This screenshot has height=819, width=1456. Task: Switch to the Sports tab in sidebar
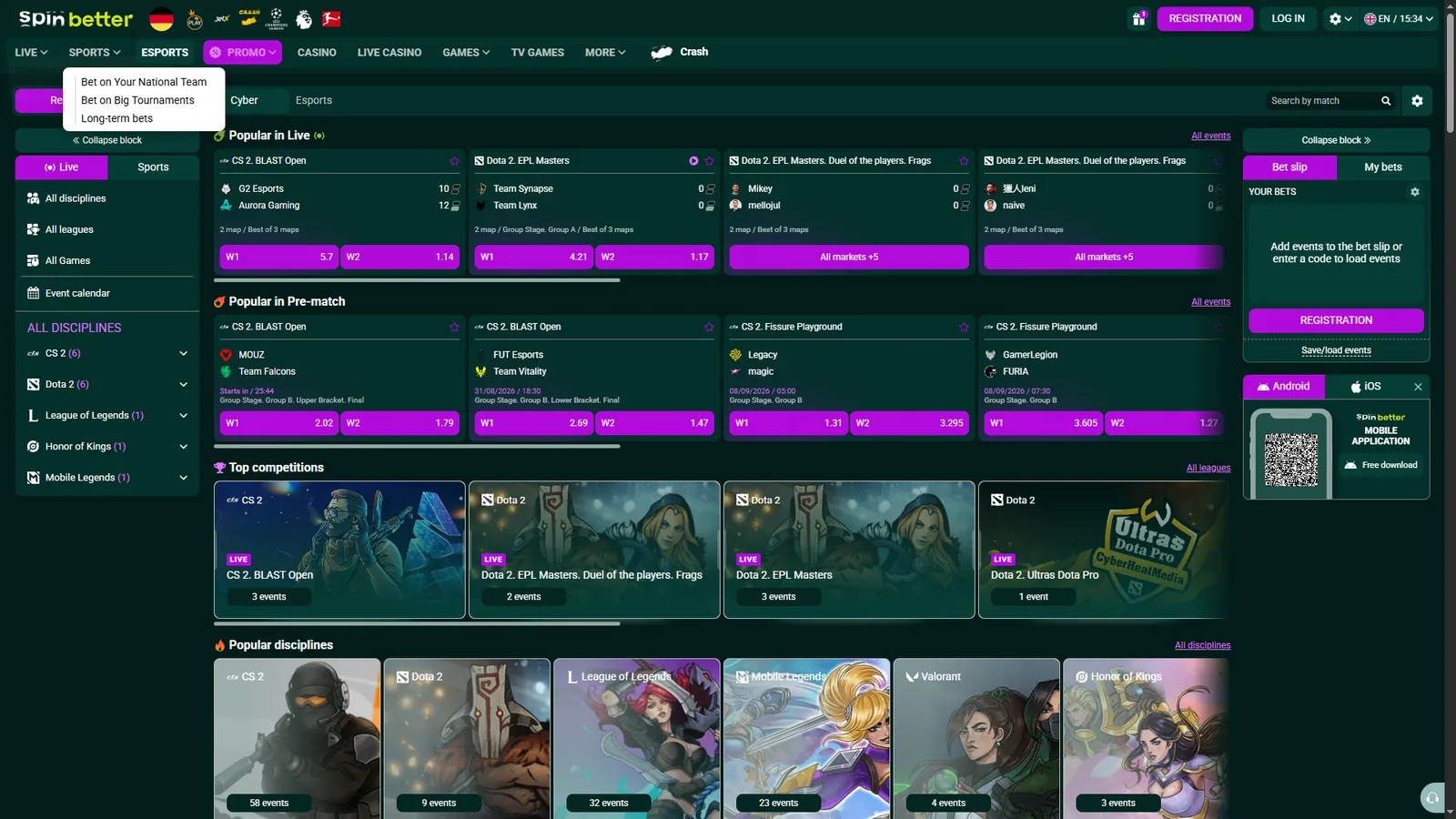pos(153,167)
